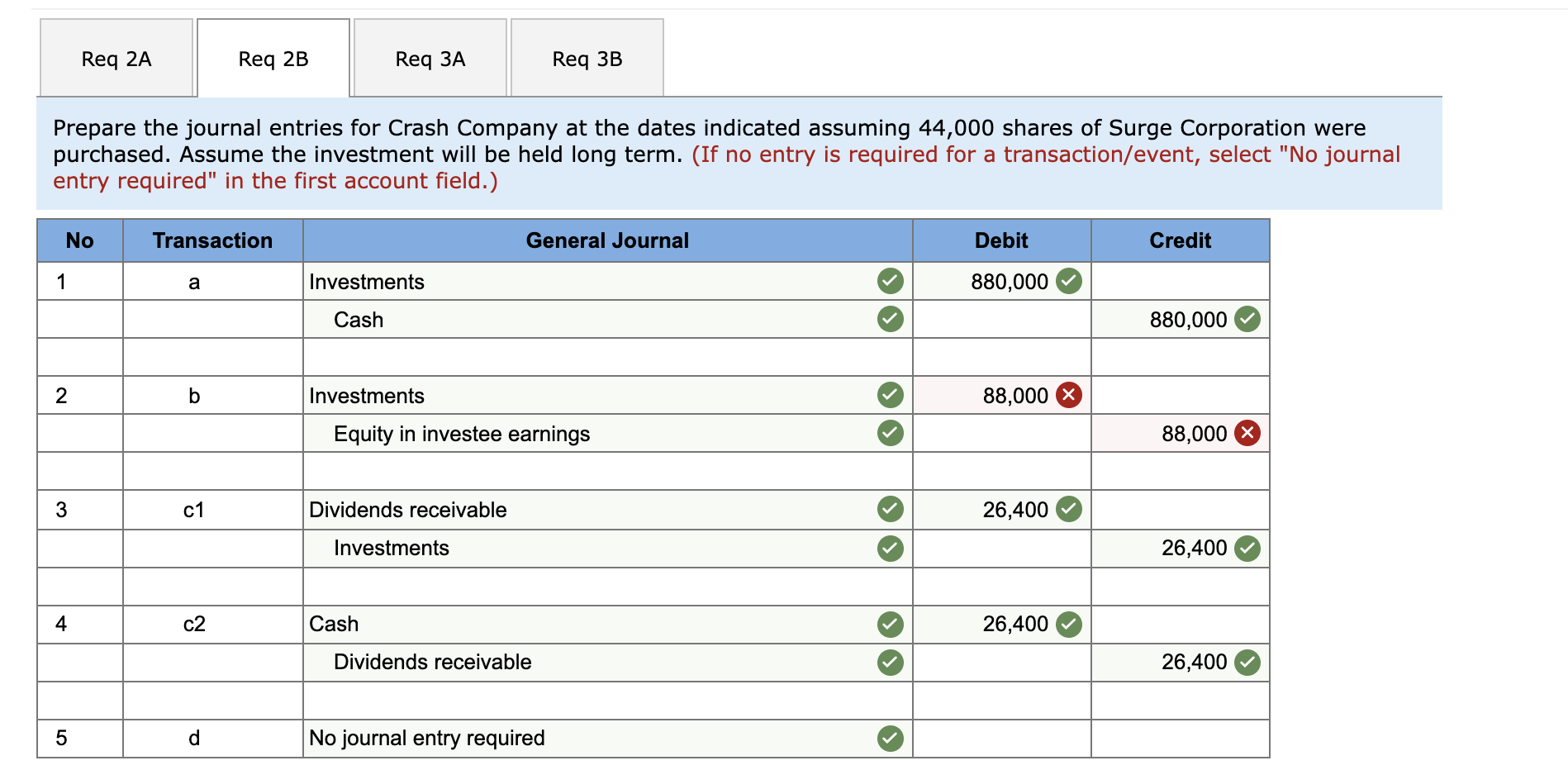Click the green check inside the Investments account field
Viewport: 1568px width, 770px height.
890,281
